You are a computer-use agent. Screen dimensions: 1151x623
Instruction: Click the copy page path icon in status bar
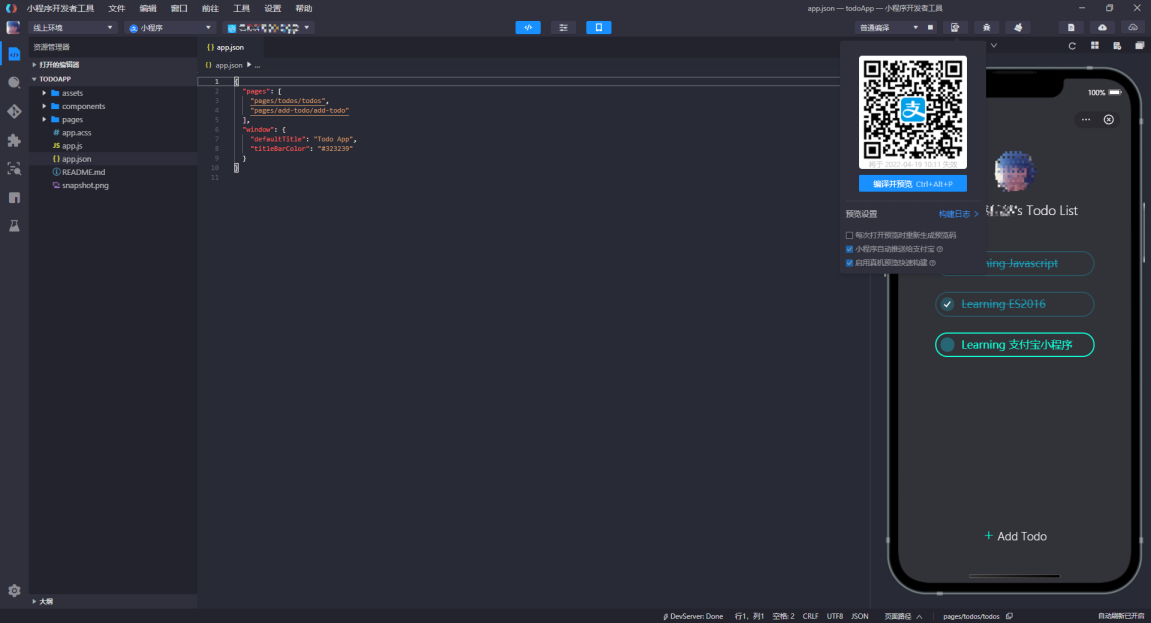click(1009, 616)
